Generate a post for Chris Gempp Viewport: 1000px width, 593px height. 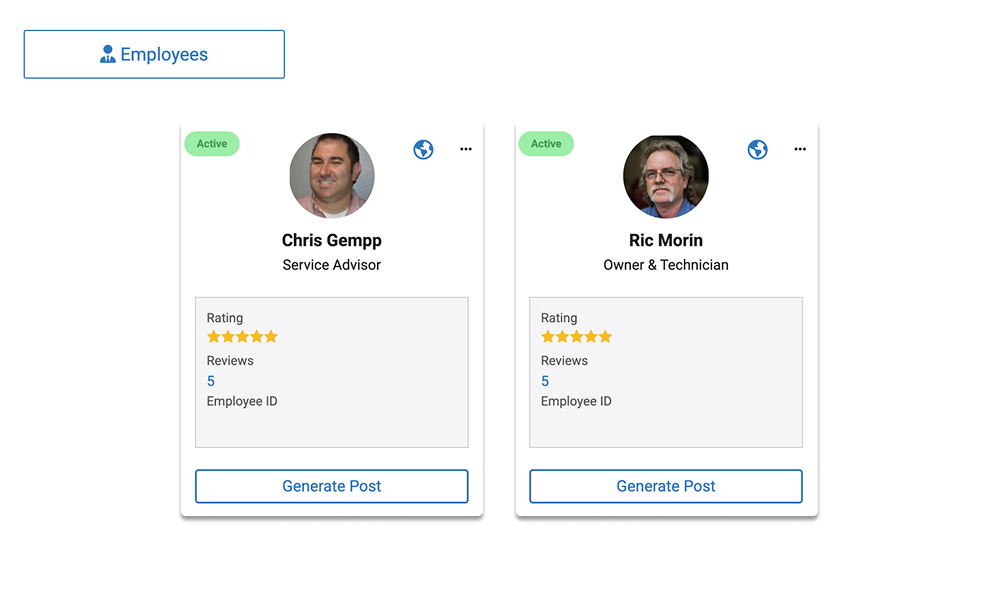click(x=332, y=486)
